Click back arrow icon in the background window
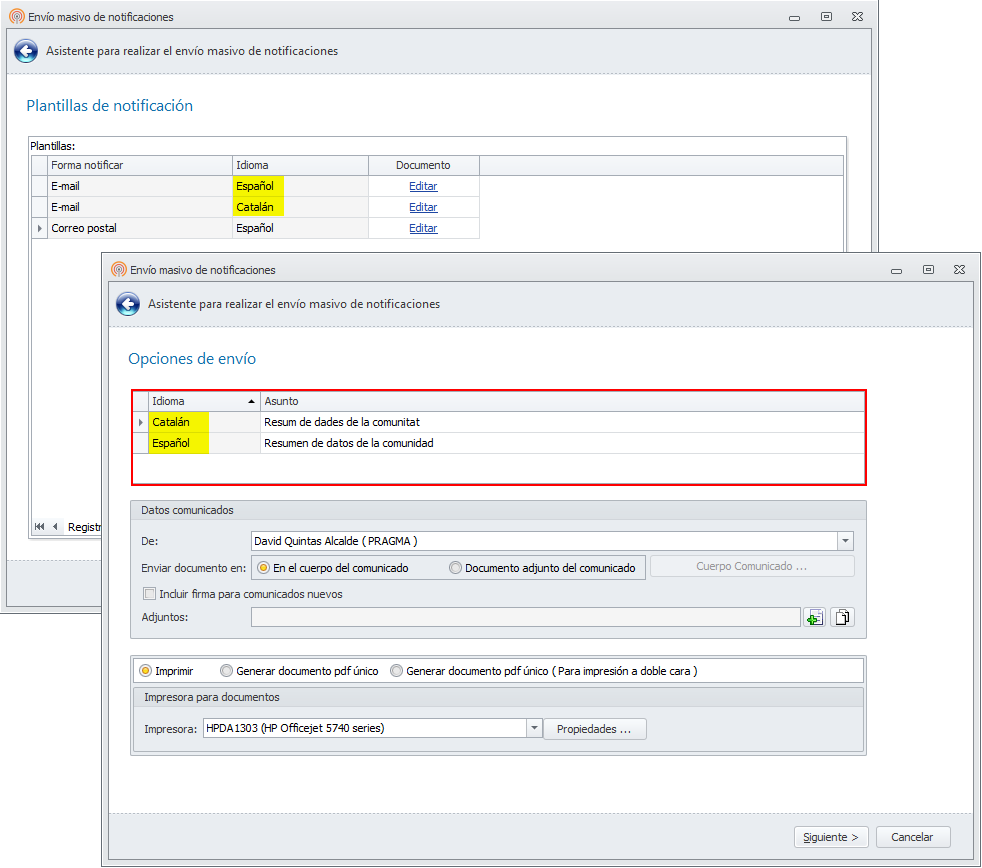Viewport: 982px width, 868px height. (26, 51)
